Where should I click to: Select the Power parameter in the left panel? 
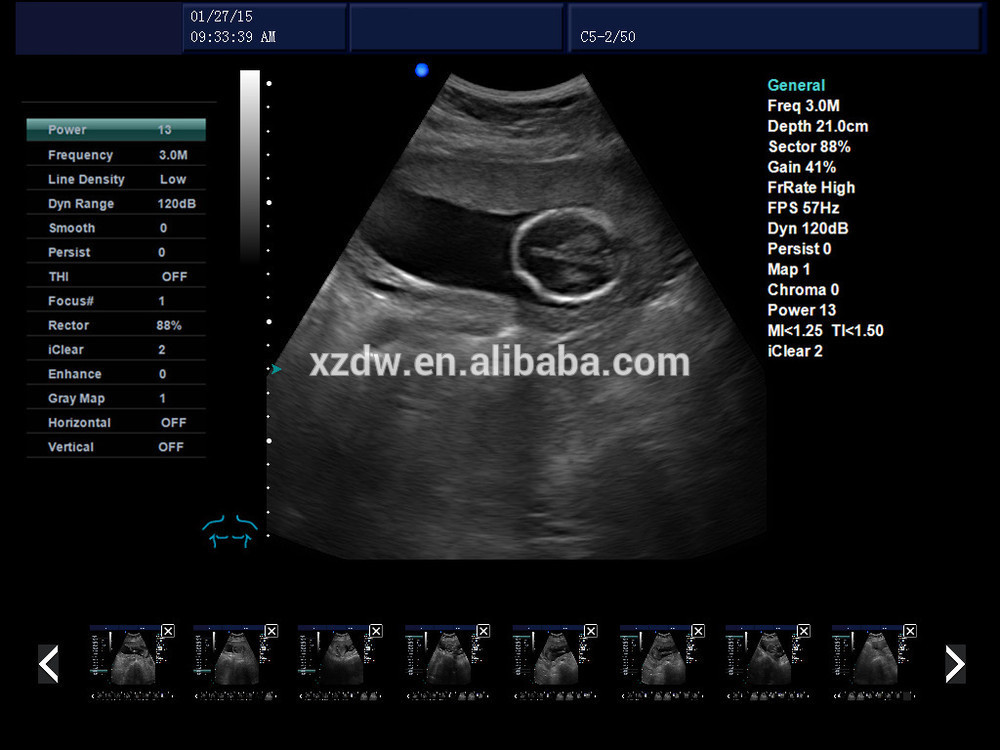tap(115, 129)
